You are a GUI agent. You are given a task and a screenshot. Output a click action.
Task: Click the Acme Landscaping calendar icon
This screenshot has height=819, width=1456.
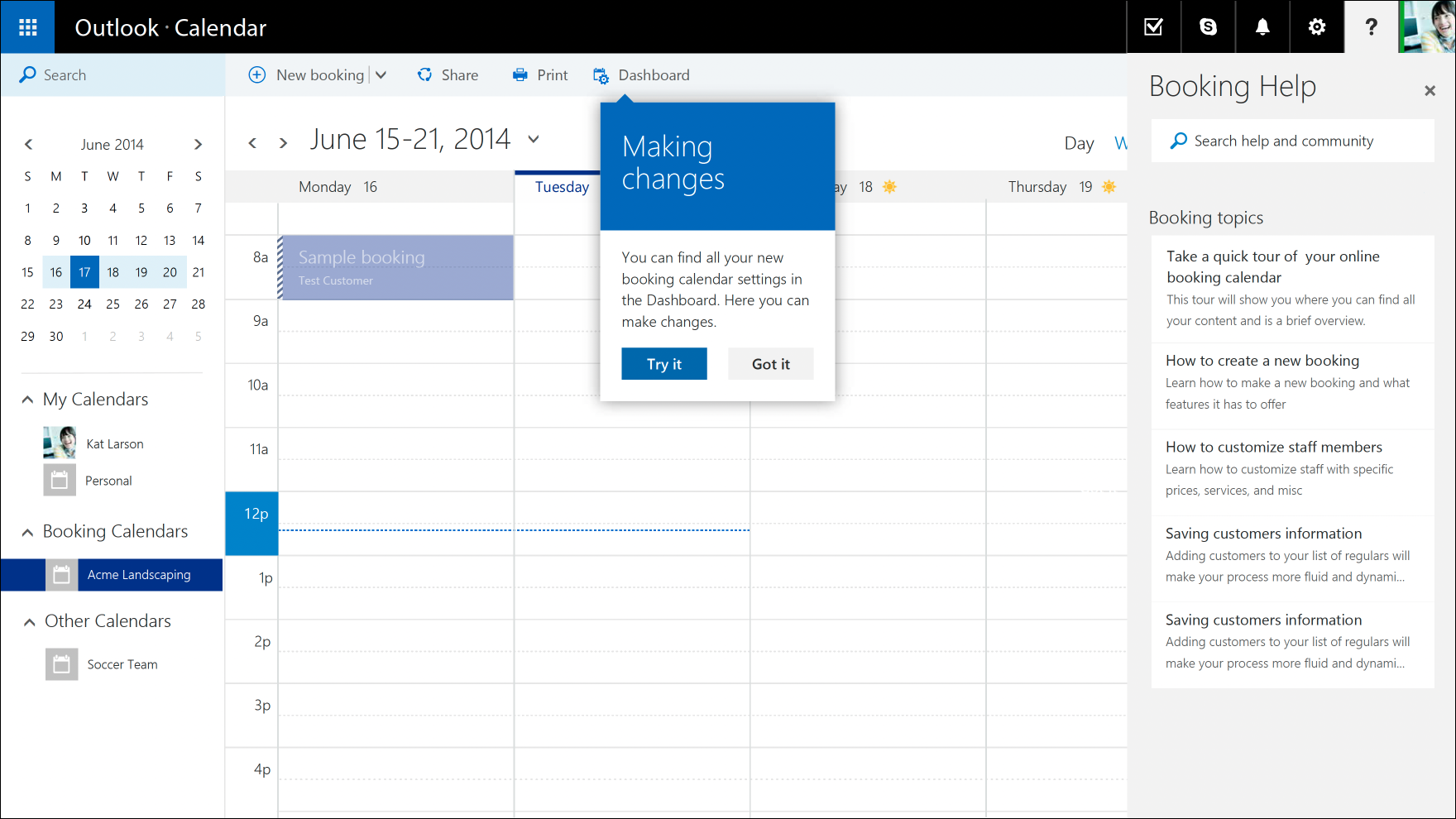point(61,575)
